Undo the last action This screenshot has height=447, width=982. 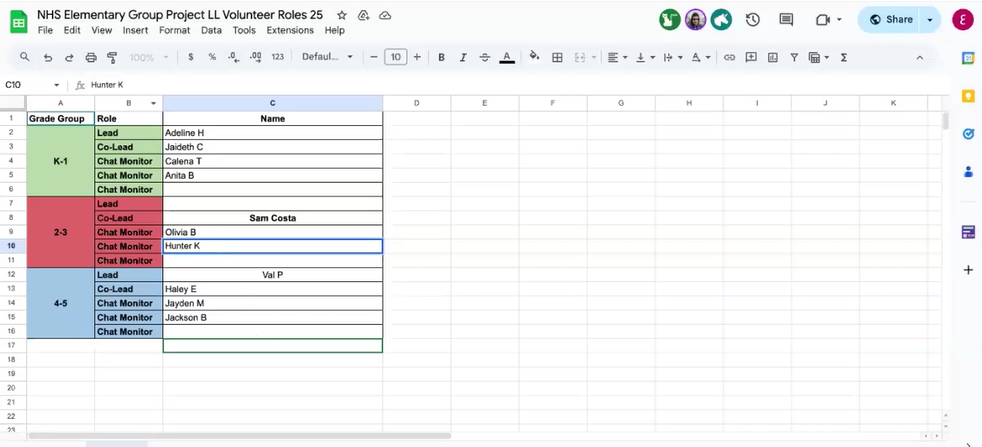click(48, 57)
